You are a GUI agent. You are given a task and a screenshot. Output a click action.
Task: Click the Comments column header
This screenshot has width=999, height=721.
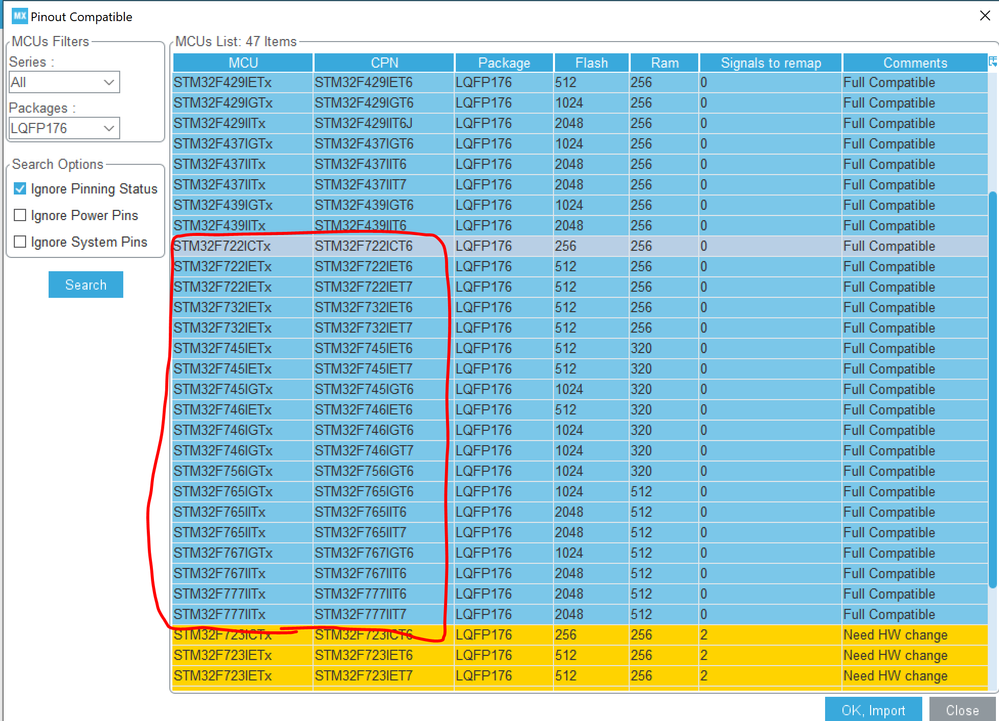click(915, 62)
